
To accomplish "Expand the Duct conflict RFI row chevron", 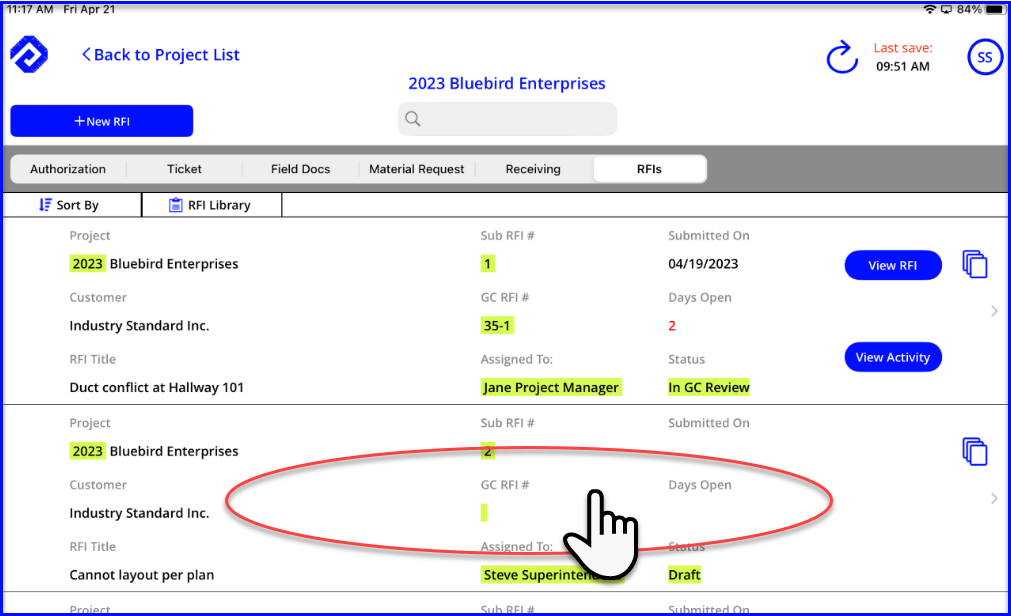I will (994, 312).
